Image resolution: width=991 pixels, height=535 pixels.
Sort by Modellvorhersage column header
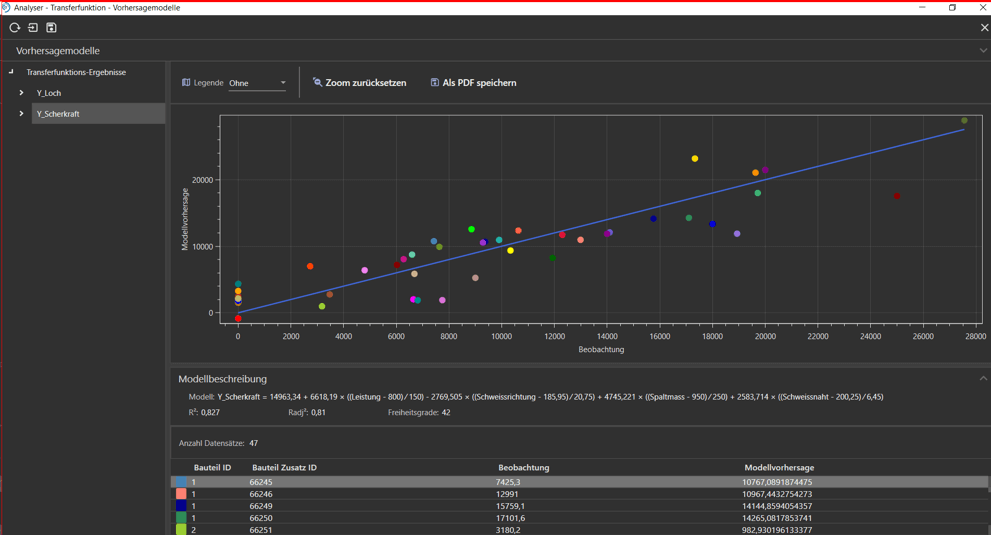[x=779, y=468]
